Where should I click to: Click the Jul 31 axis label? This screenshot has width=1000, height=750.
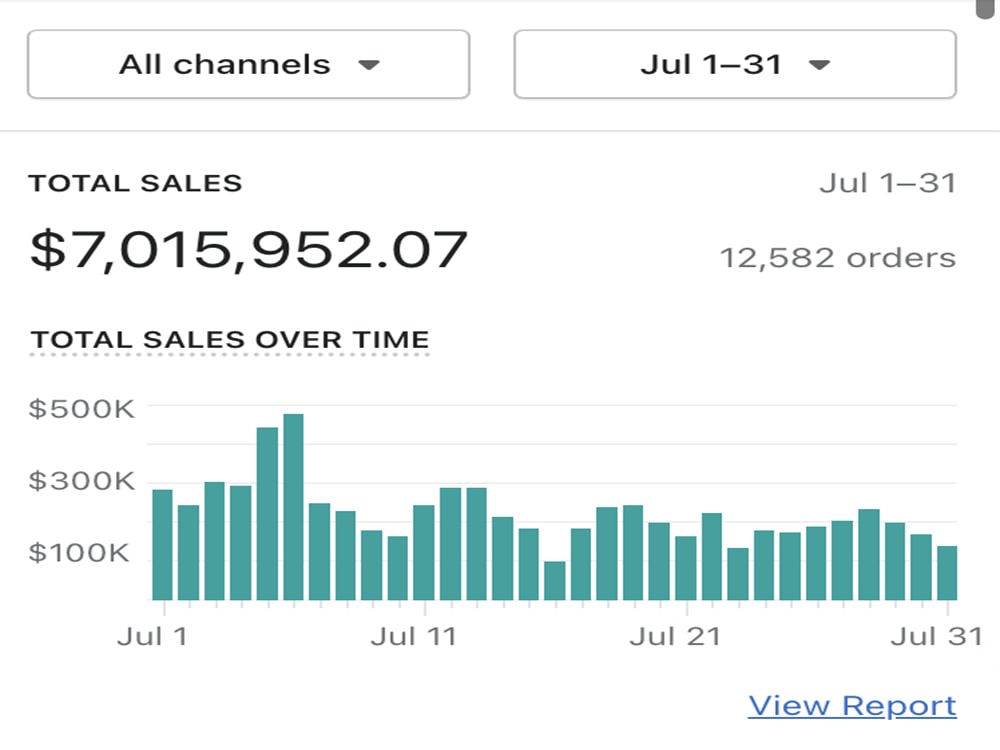(x=937, y=636)
